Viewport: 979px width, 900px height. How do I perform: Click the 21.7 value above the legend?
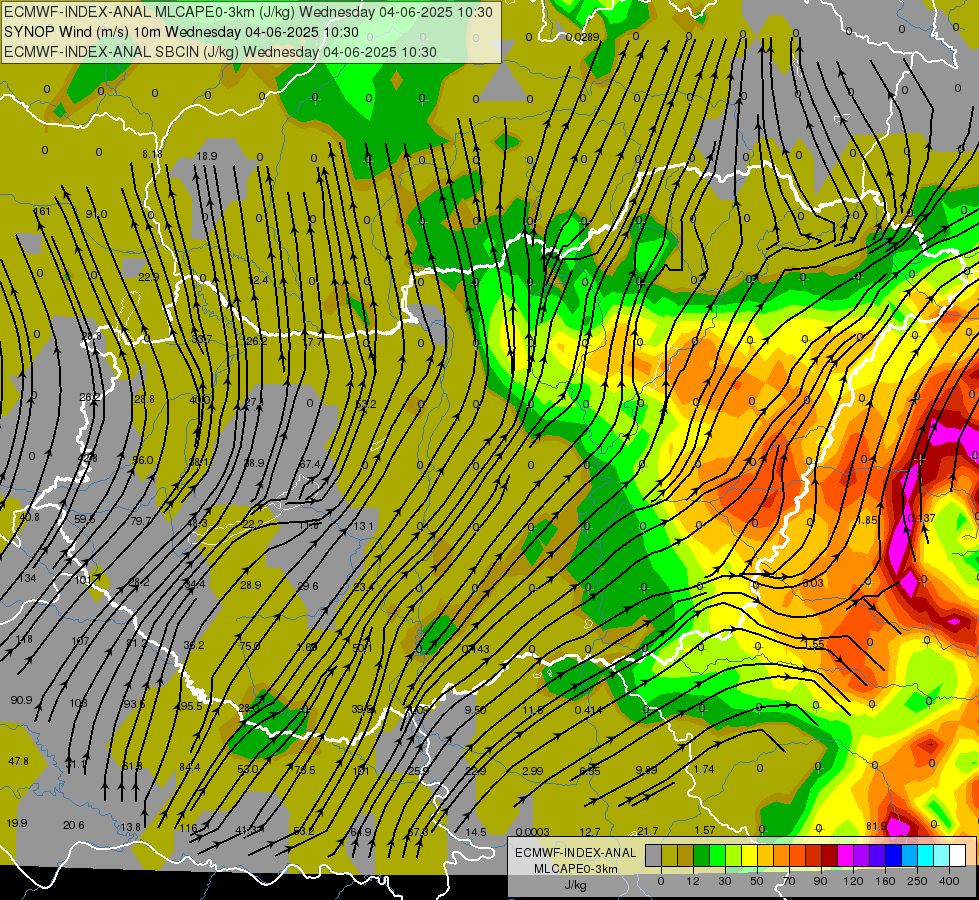647,831
